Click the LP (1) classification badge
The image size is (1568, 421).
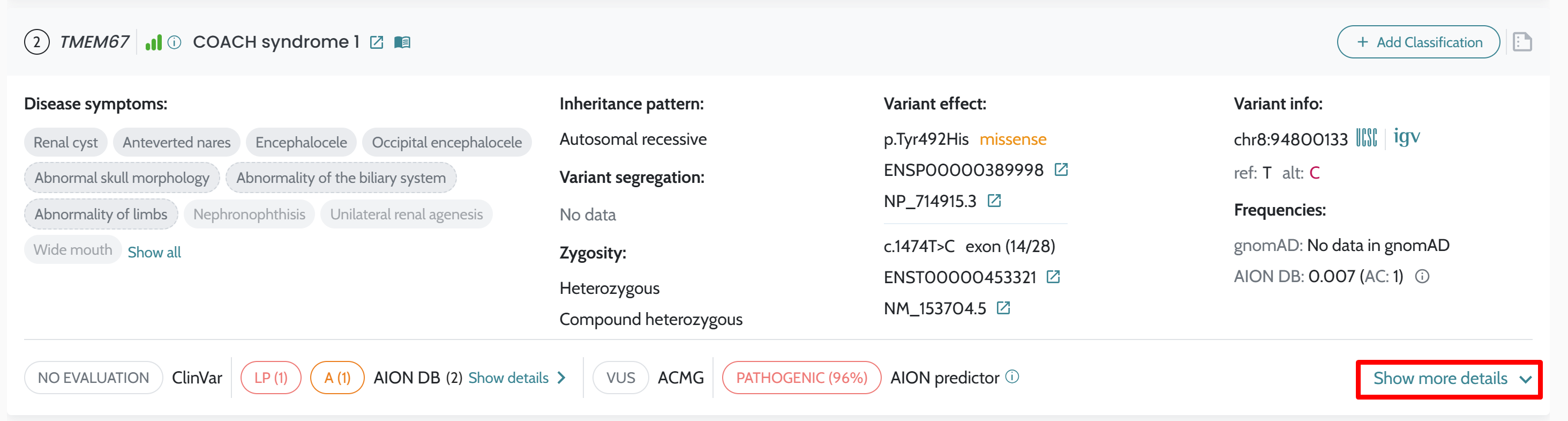(x=271, y=378)
